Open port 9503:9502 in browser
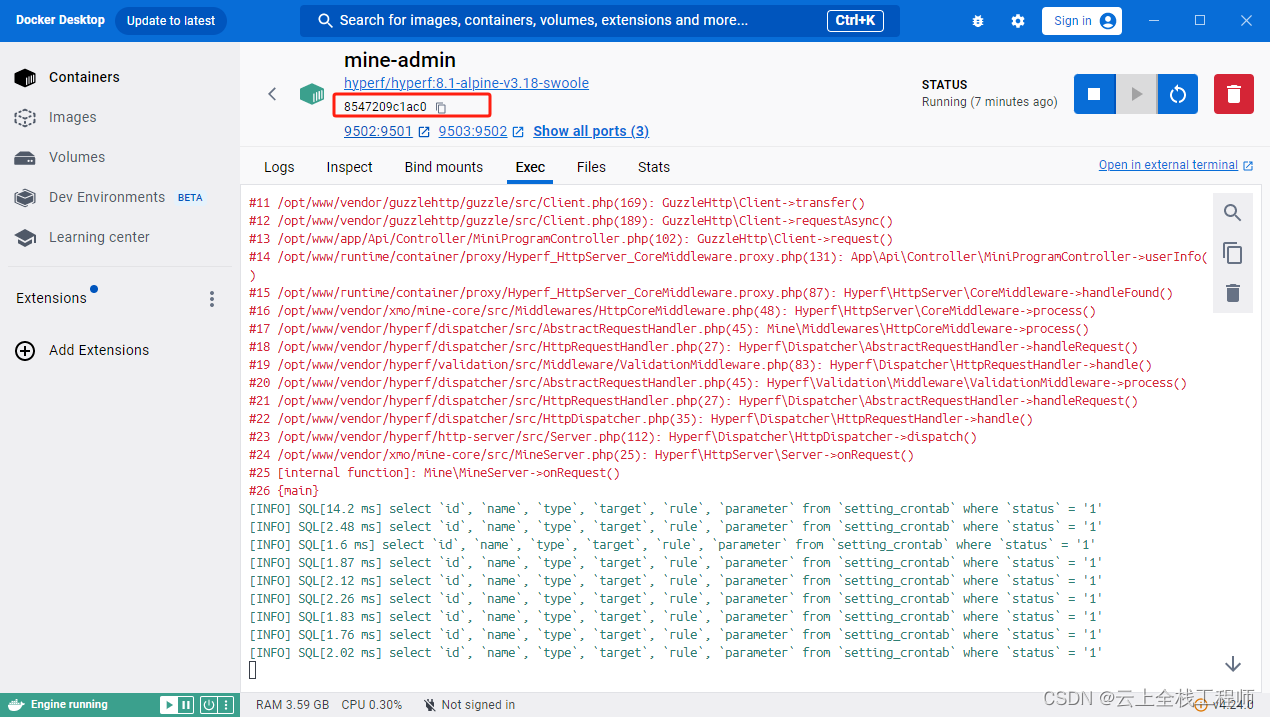This screenshot has height=717, width=1270. coord(481,131)
